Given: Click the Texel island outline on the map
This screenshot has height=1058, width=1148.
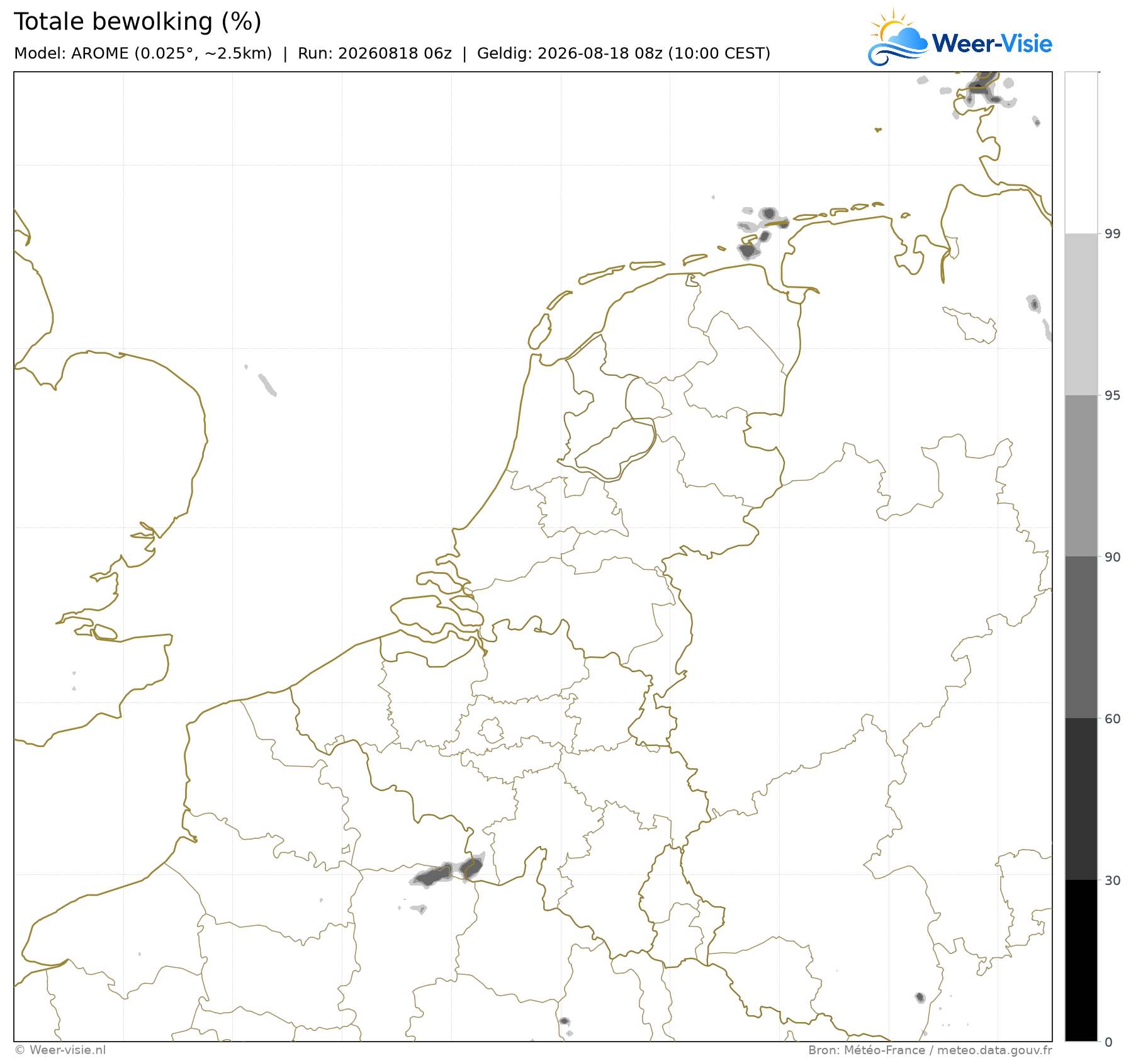Looking at the screenshot, I should 540,331.
